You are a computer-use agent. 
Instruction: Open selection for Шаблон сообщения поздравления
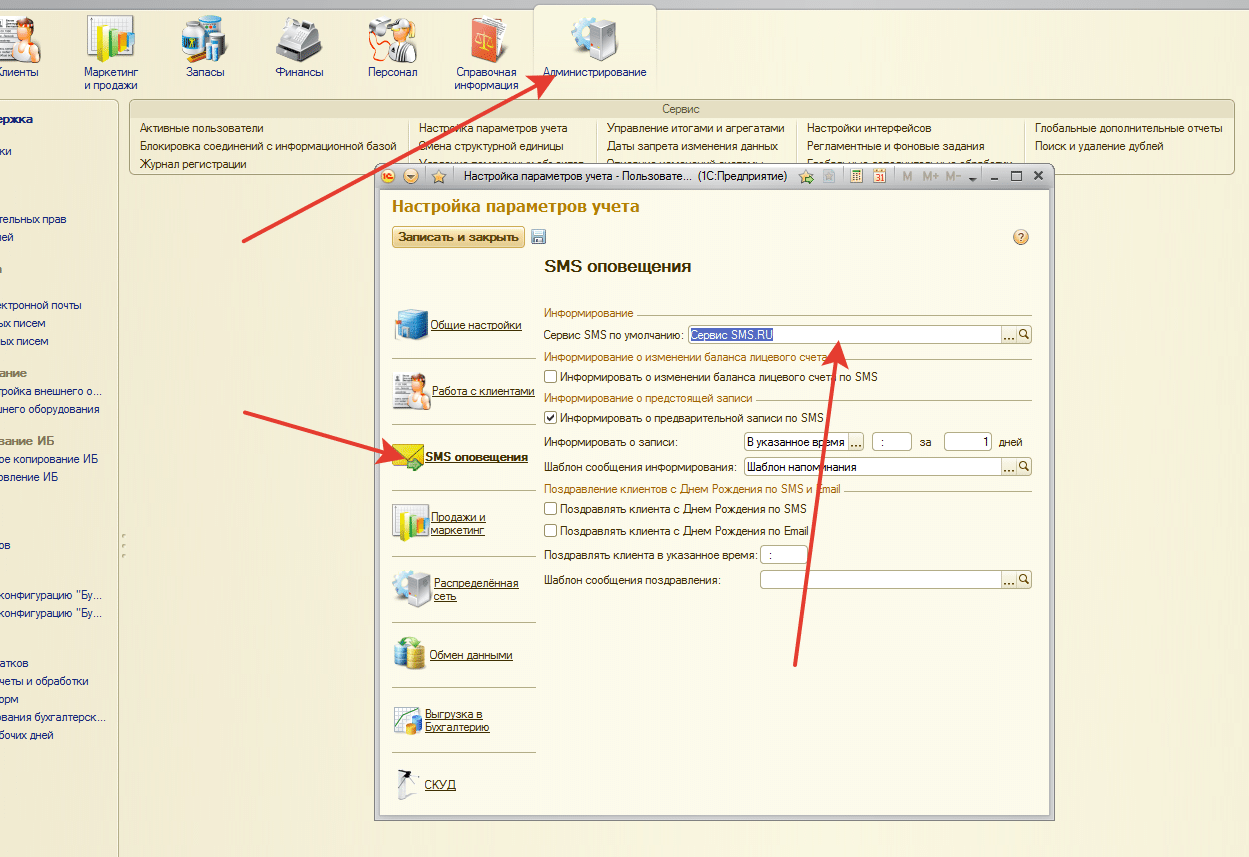tap(1009, 580)
